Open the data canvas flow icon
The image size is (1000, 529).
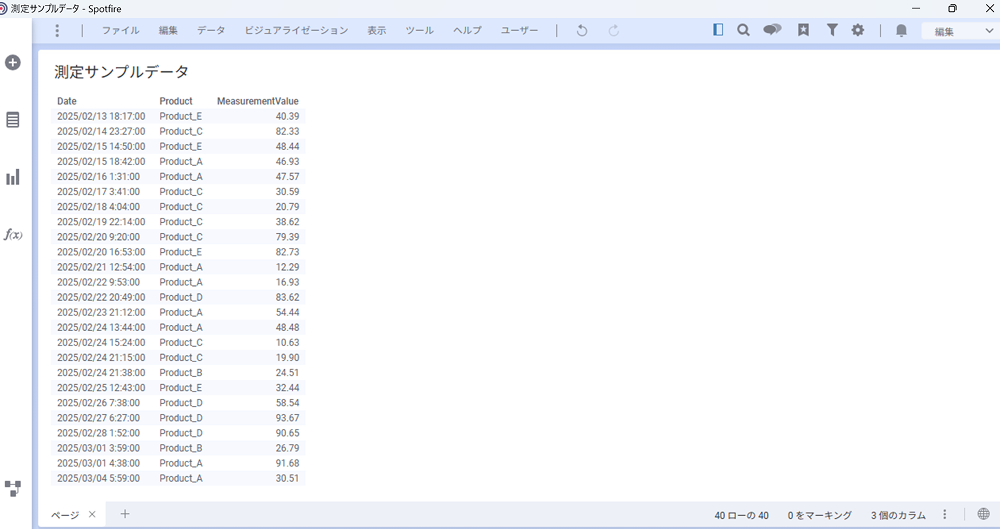(x=13, y=489)
